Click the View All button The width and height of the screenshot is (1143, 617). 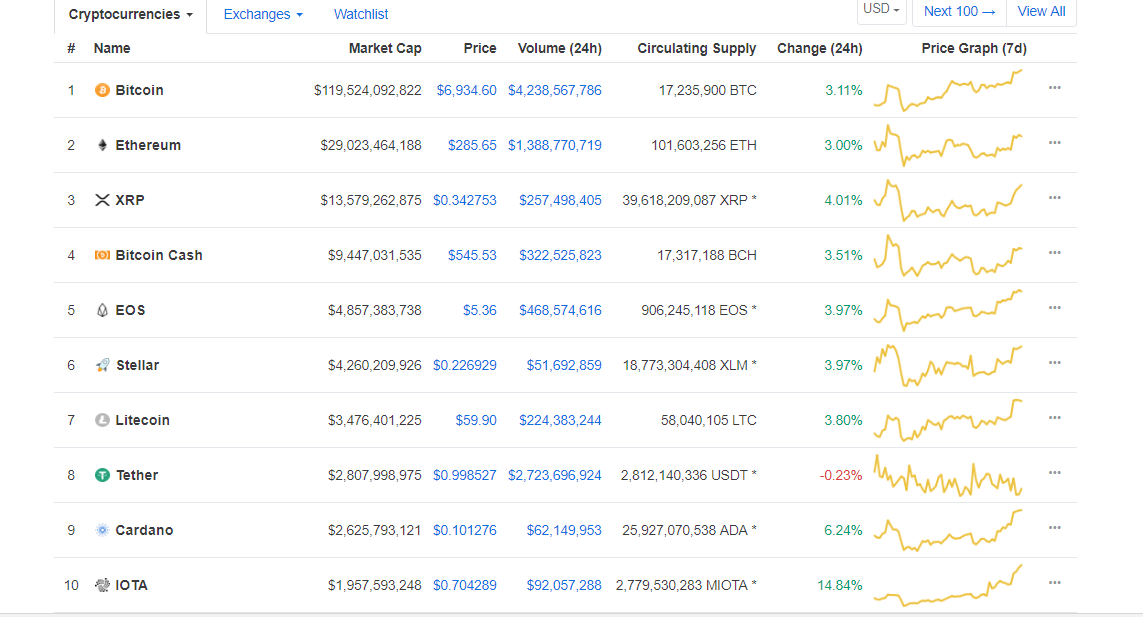pyautogui.click(x=1041, y=12)
